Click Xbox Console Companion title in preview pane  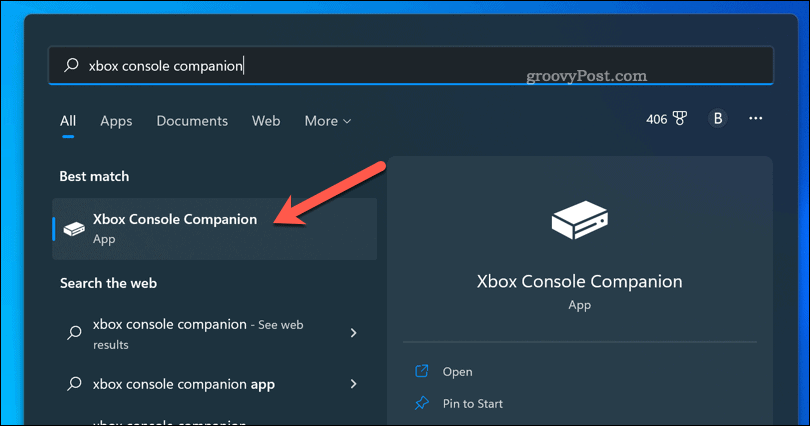[x=580, y=281]
